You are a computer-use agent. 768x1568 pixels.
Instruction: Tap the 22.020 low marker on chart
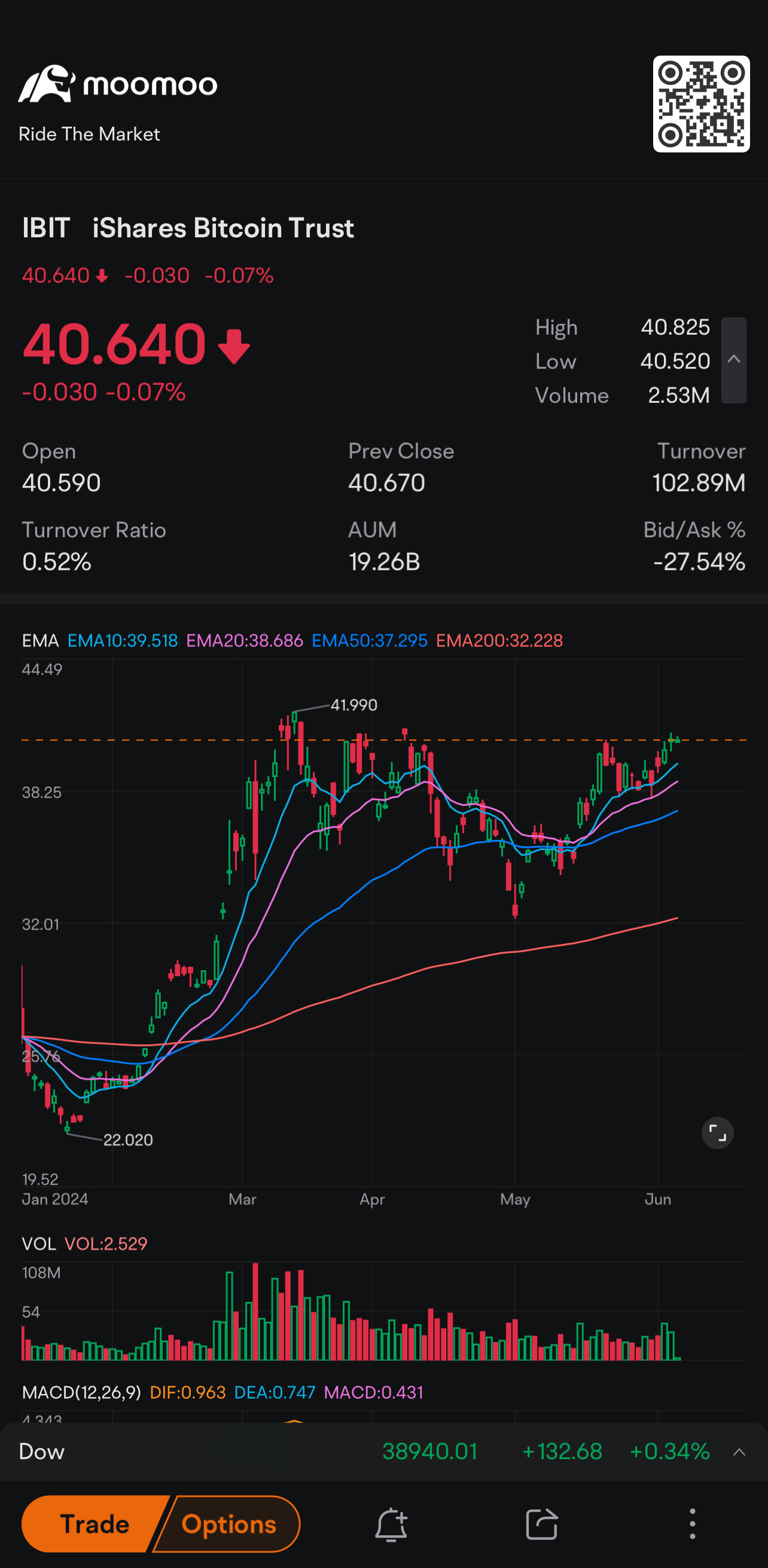(128, 1139)
